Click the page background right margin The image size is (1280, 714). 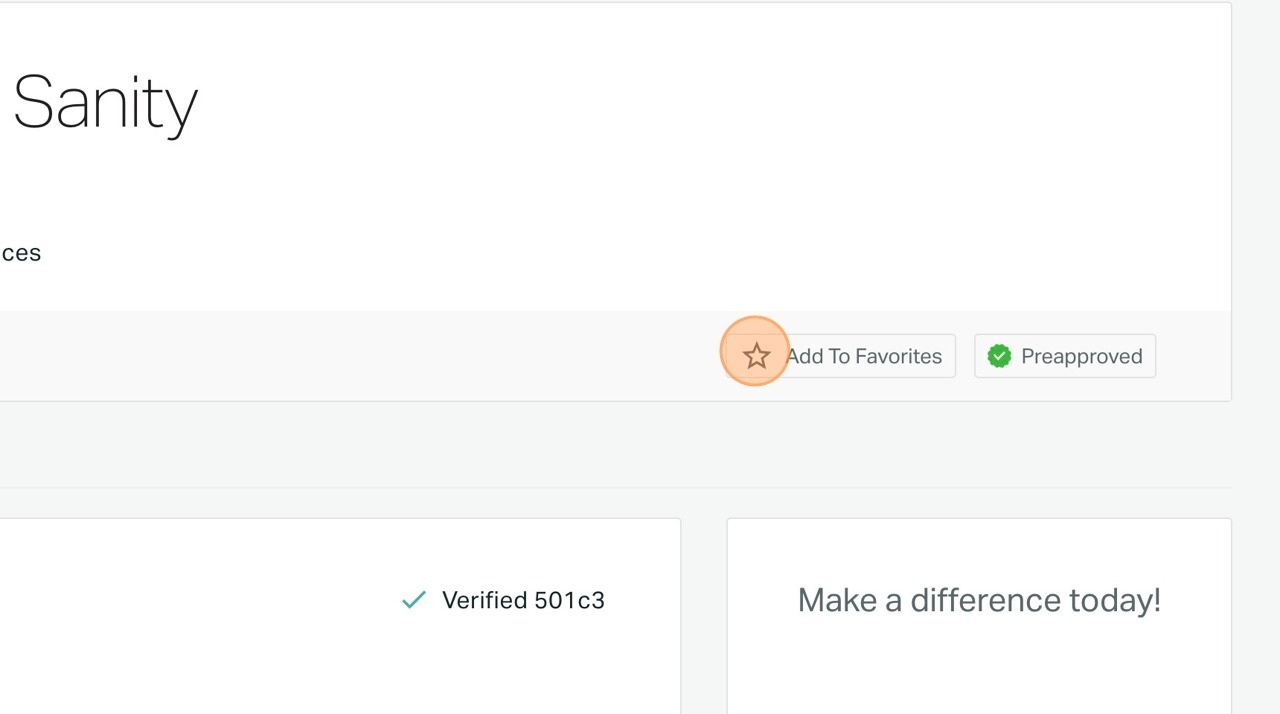1256,300
